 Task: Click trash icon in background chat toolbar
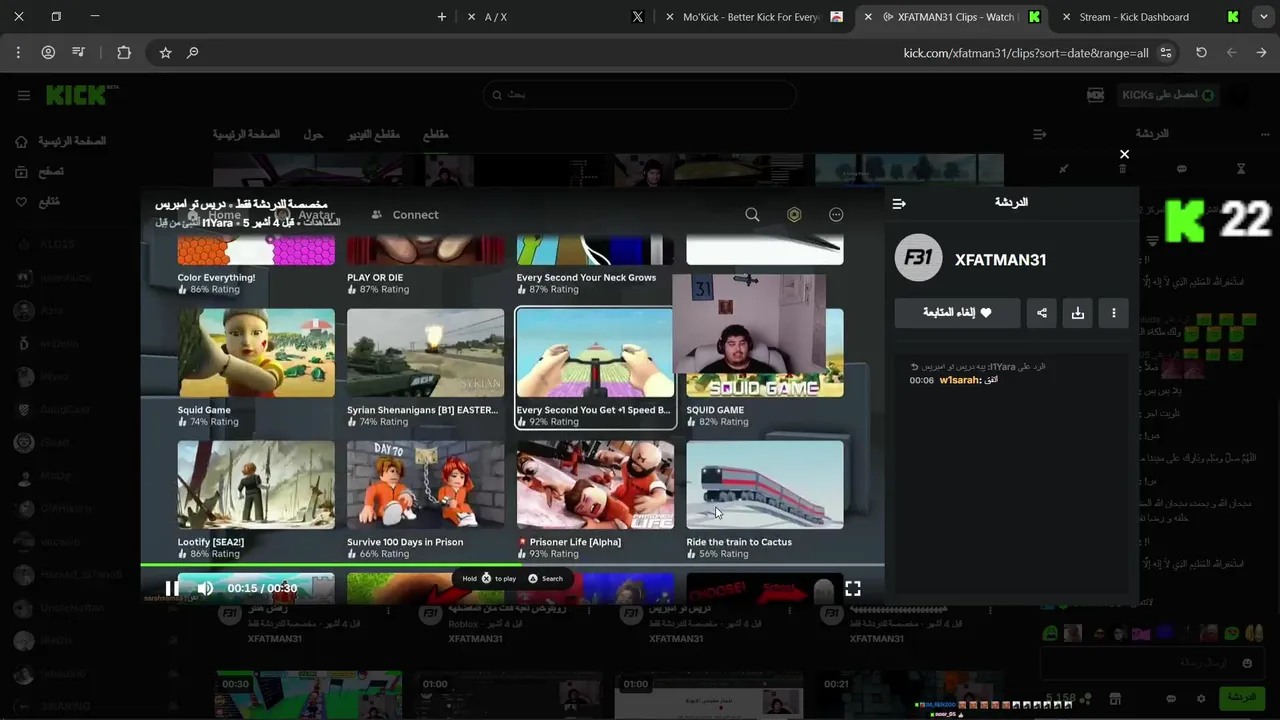pos(1122,169)
